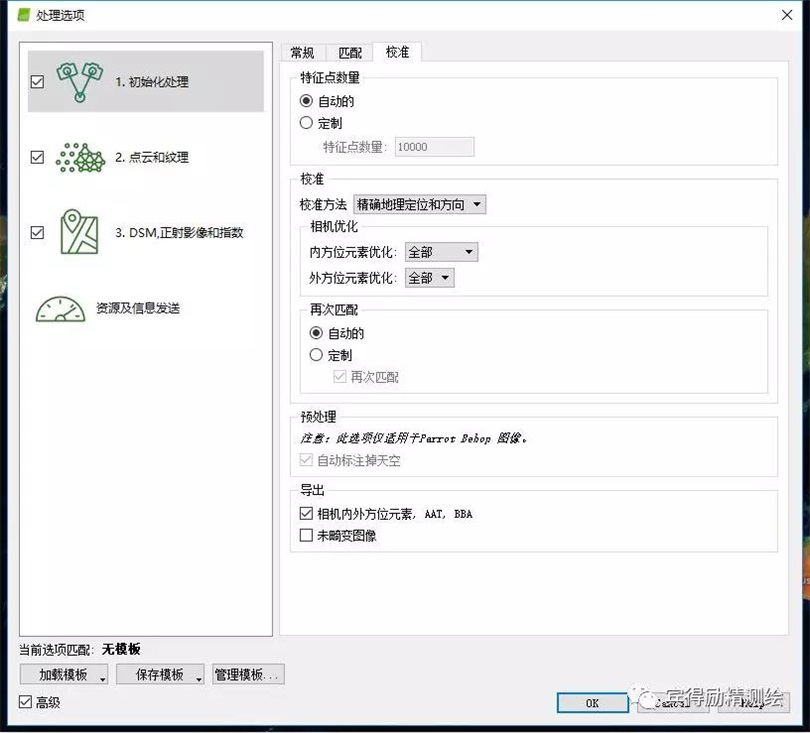
Task: Click the OK button
Action: (592, 703)
